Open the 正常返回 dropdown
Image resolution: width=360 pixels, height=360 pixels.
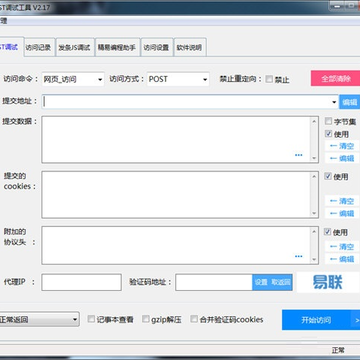point(39,320)
